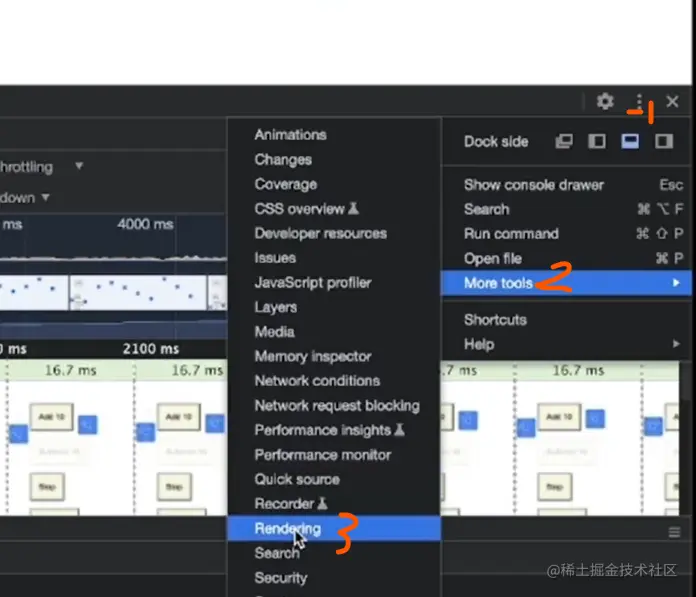
Task: Open Memory inspector tool
Action: [334, 356]
